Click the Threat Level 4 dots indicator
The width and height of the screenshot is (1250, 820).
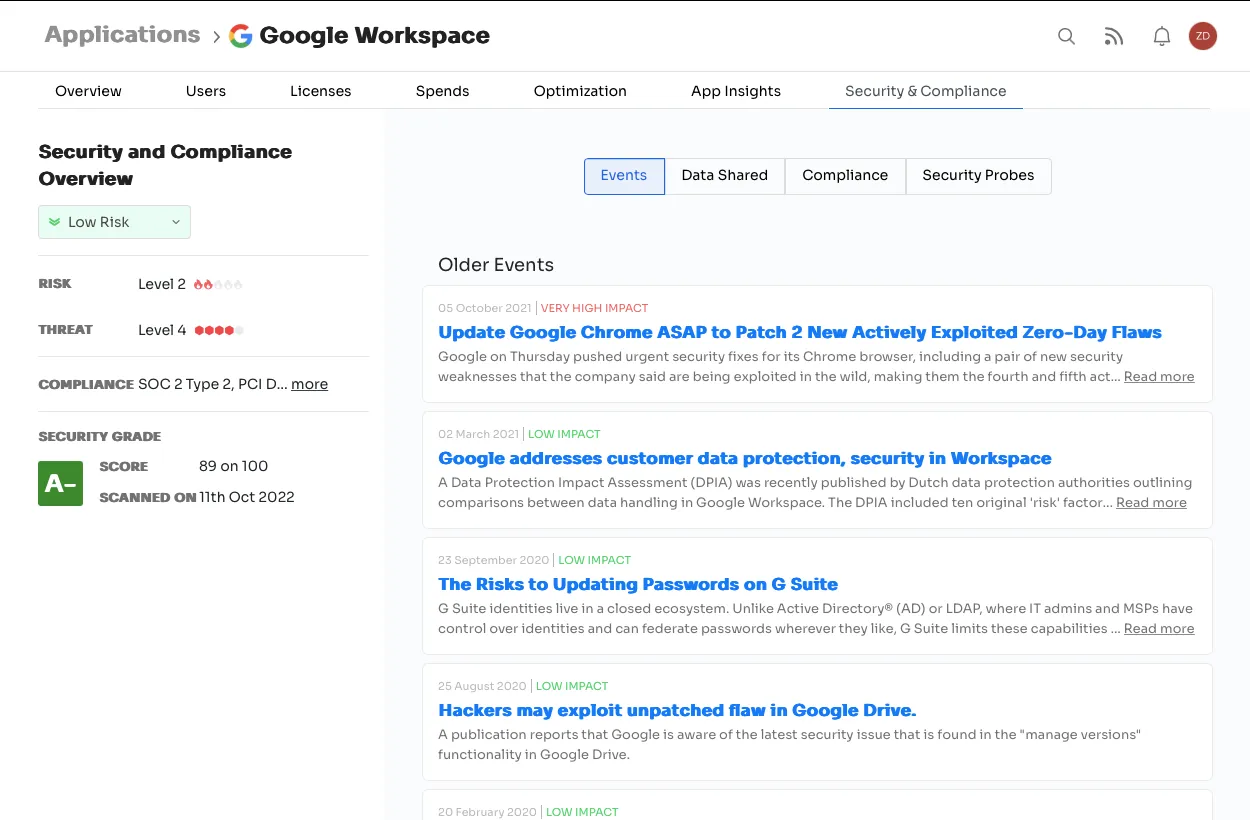tap(219, 330)
